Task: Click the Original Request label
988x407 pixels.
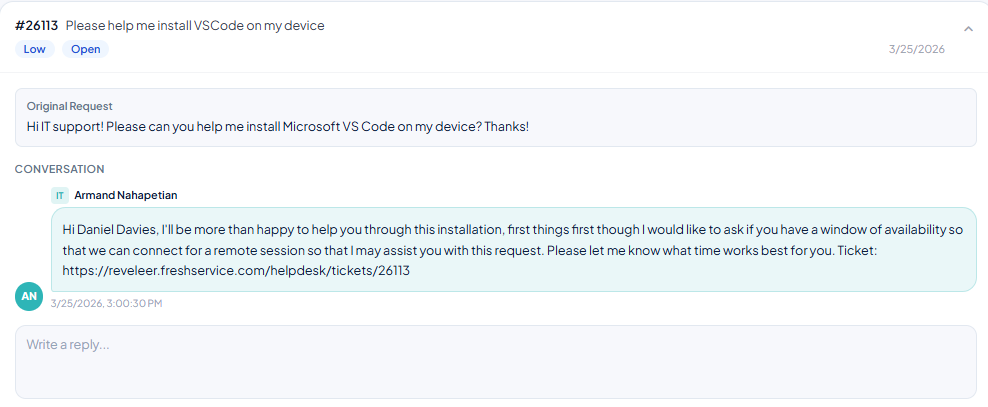Action: coord(69,106)
